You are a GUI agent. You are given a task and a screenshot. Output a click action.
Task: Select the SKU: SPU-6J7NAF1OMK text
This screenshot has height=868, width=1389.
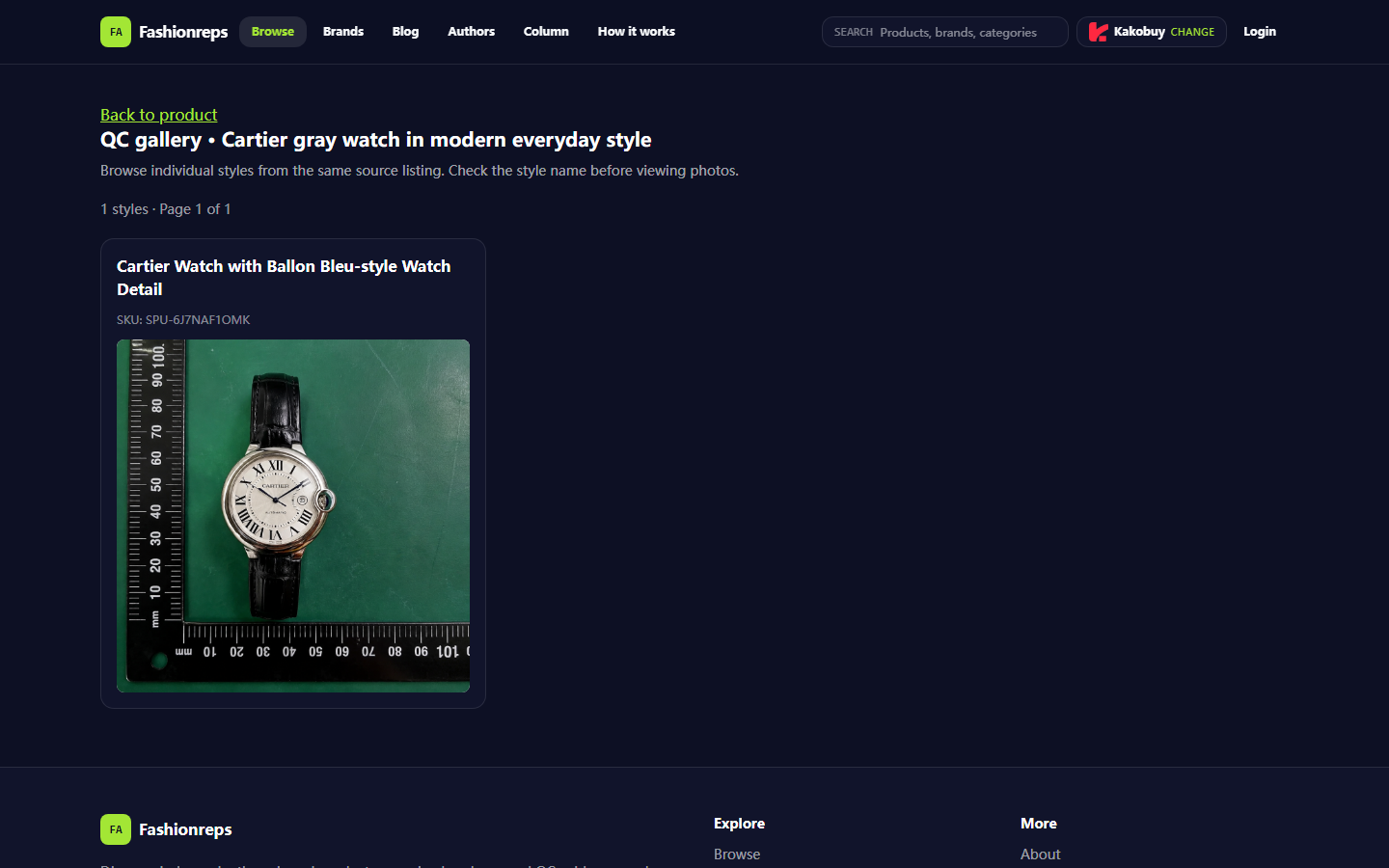[x=183, y=319]
